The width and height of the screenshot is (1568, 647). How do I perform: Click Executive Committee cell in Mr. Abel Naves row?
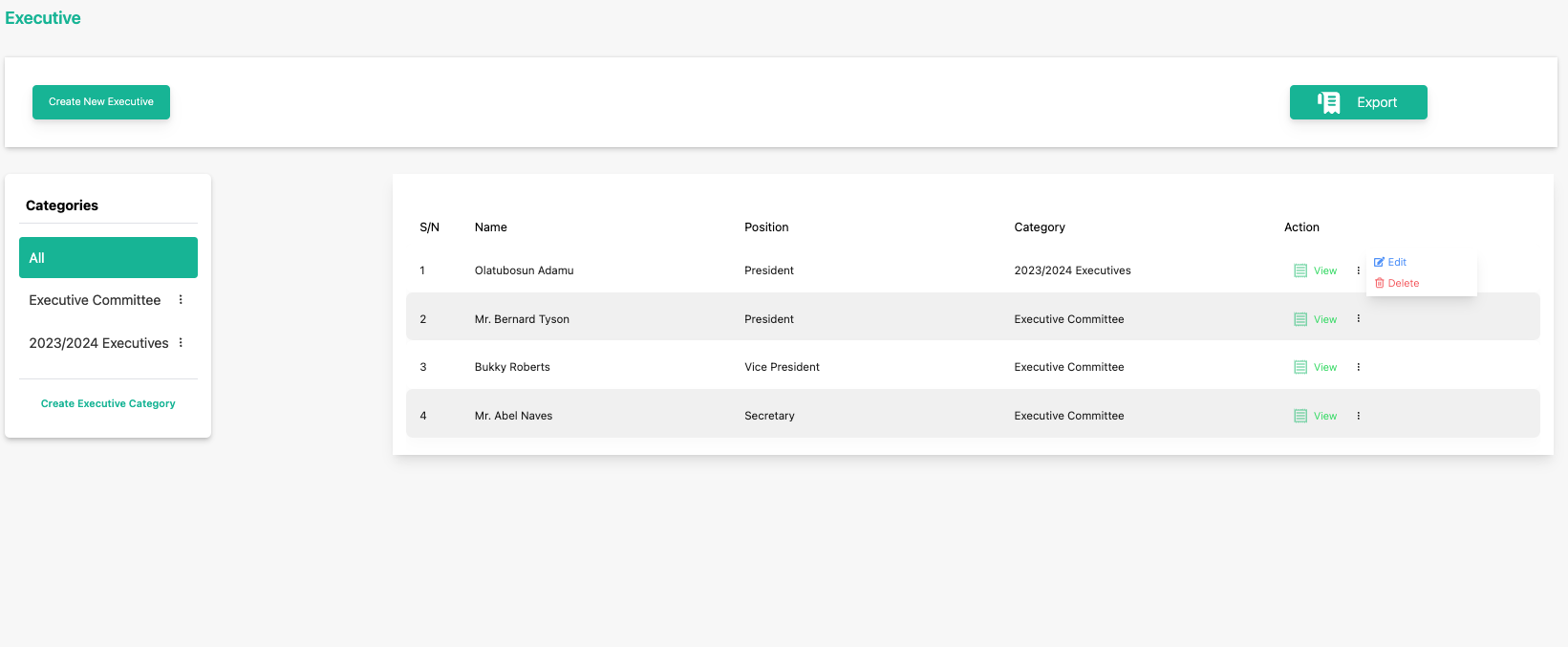point(1069,416)
